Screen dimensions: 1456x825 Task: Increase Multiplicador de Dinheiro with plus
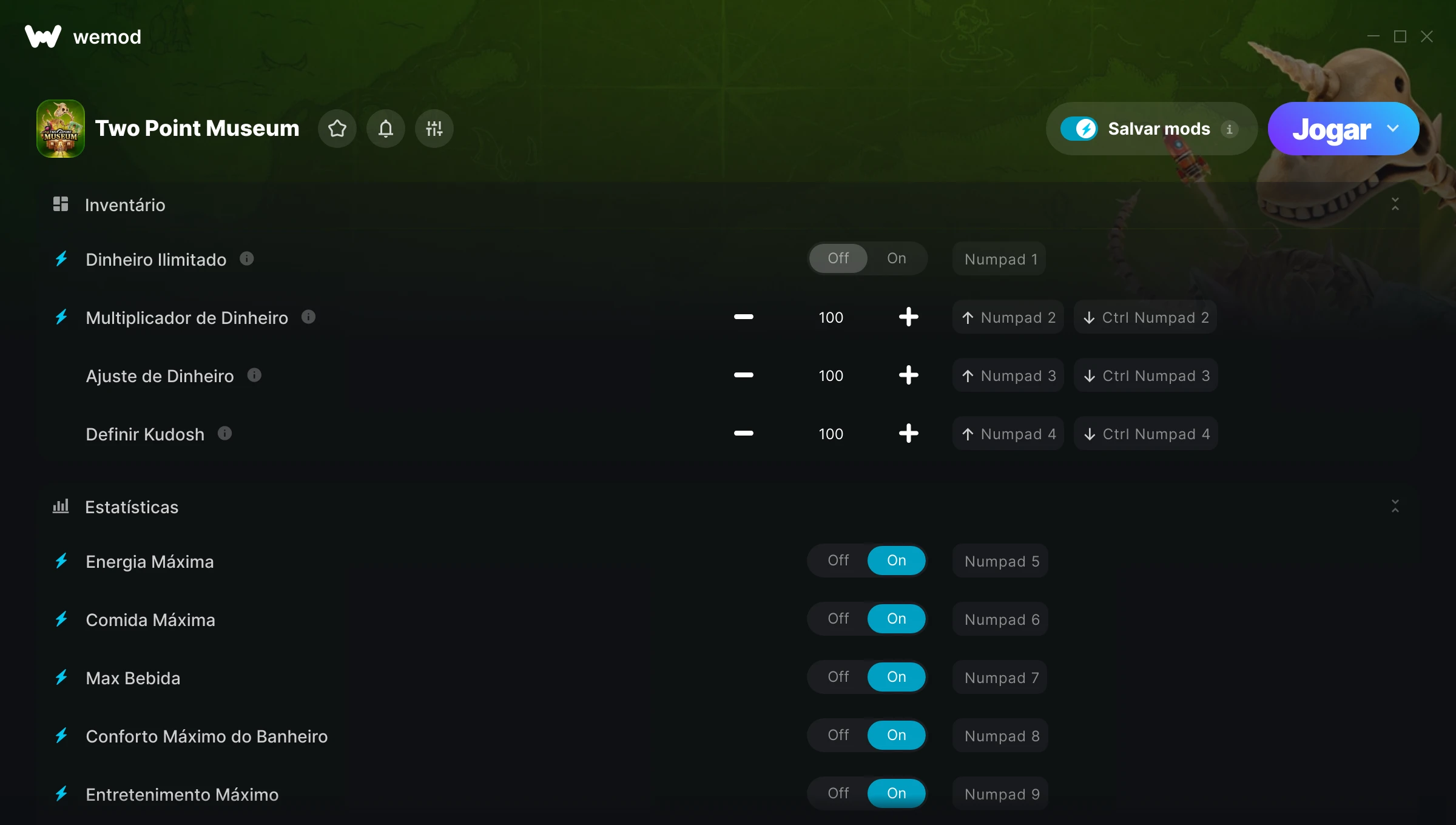(908, 317)
